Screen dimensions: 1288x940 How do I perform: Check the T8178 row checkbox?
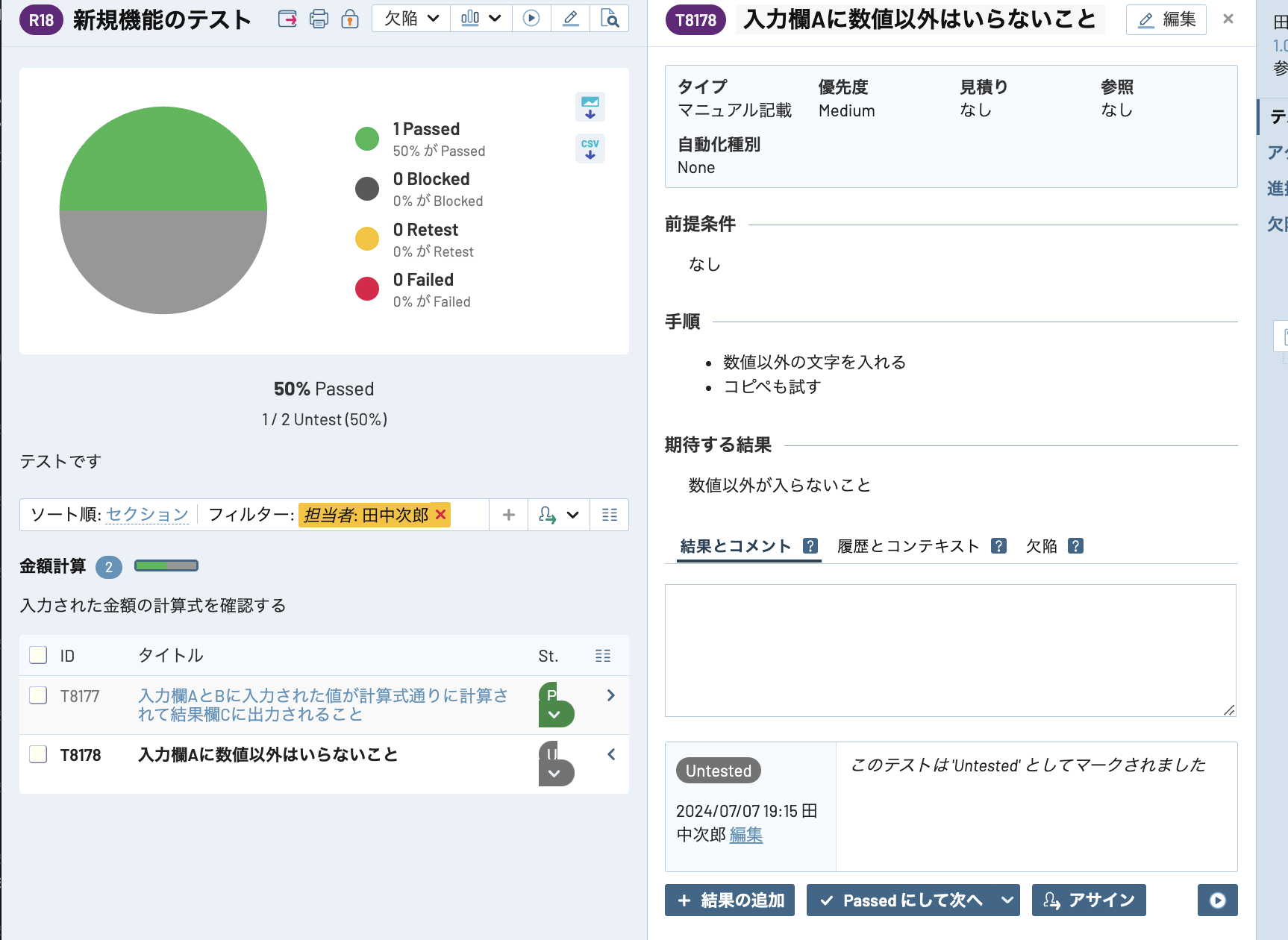37,754
